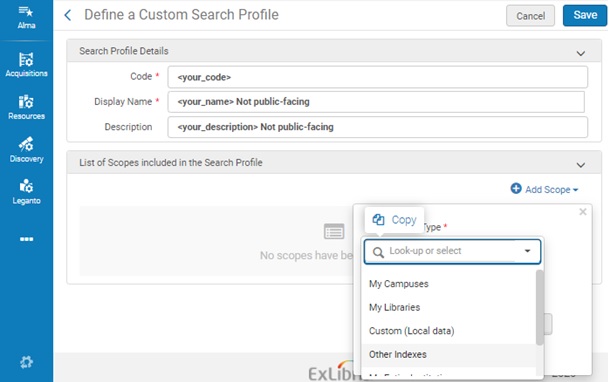Save the custom search profile
Screen dimensions: 610x382
click(x=585, y=15)
